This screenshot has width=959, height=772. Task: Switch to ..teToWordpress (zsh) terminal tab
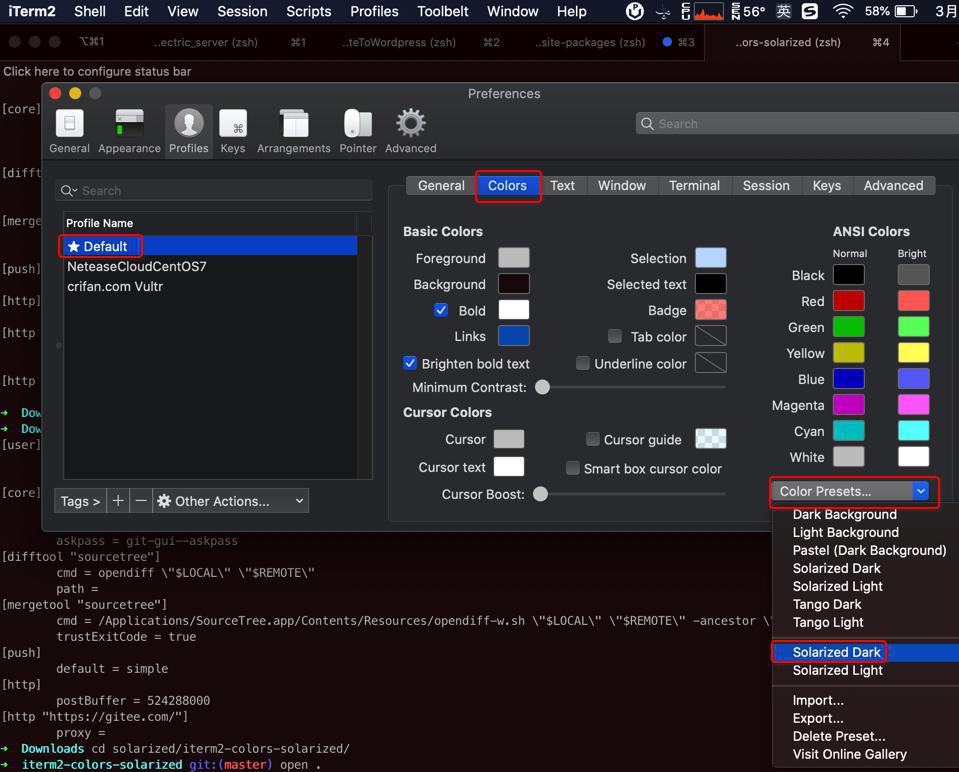pos(399,42)
